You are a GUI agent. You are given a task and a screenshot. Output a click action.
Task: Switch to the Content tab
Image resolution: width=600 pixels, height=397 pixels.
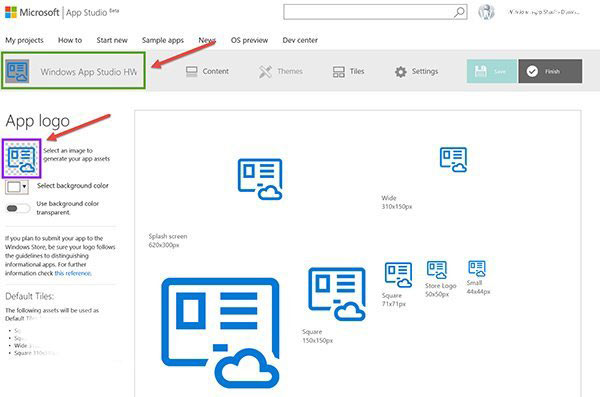(207, 72)
